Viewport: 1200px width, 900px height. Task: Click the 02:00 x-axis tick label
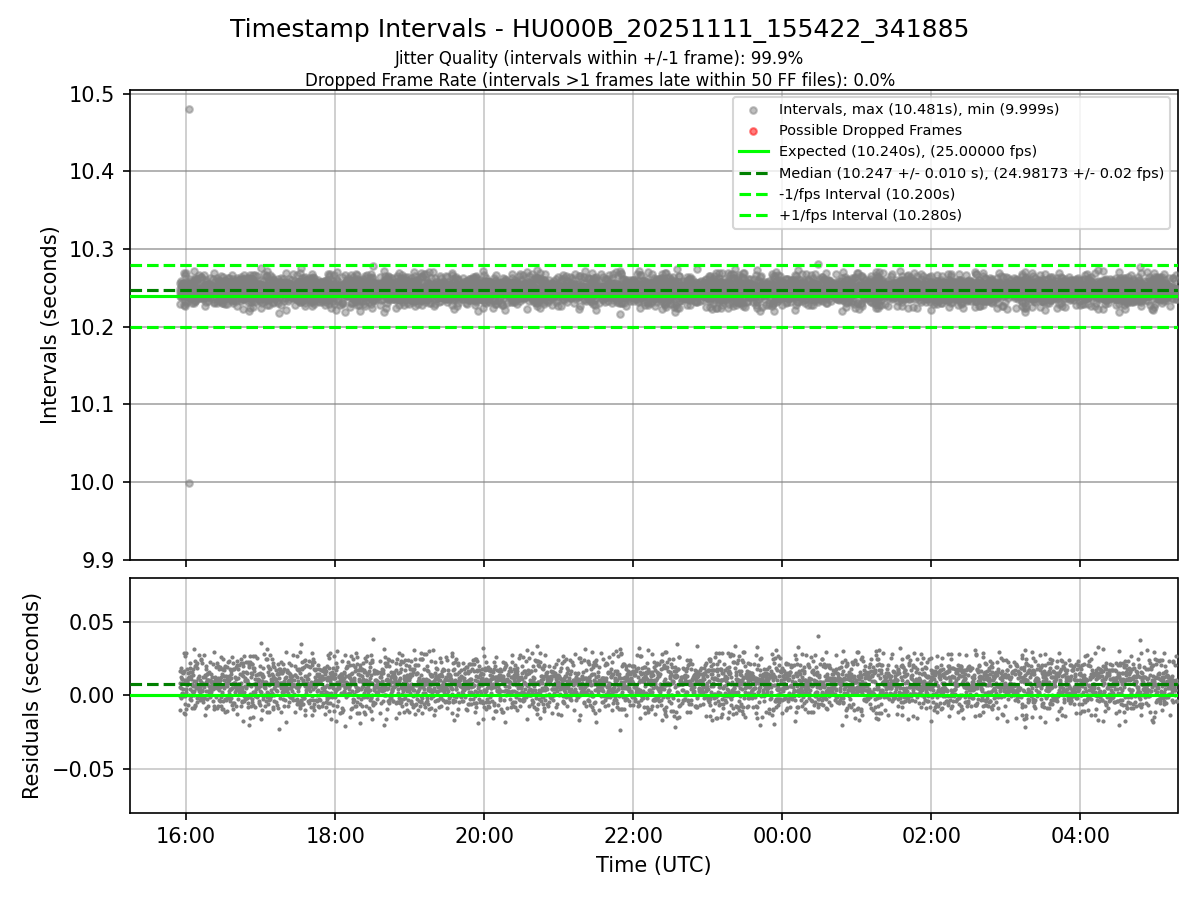[x=931, y=835]
